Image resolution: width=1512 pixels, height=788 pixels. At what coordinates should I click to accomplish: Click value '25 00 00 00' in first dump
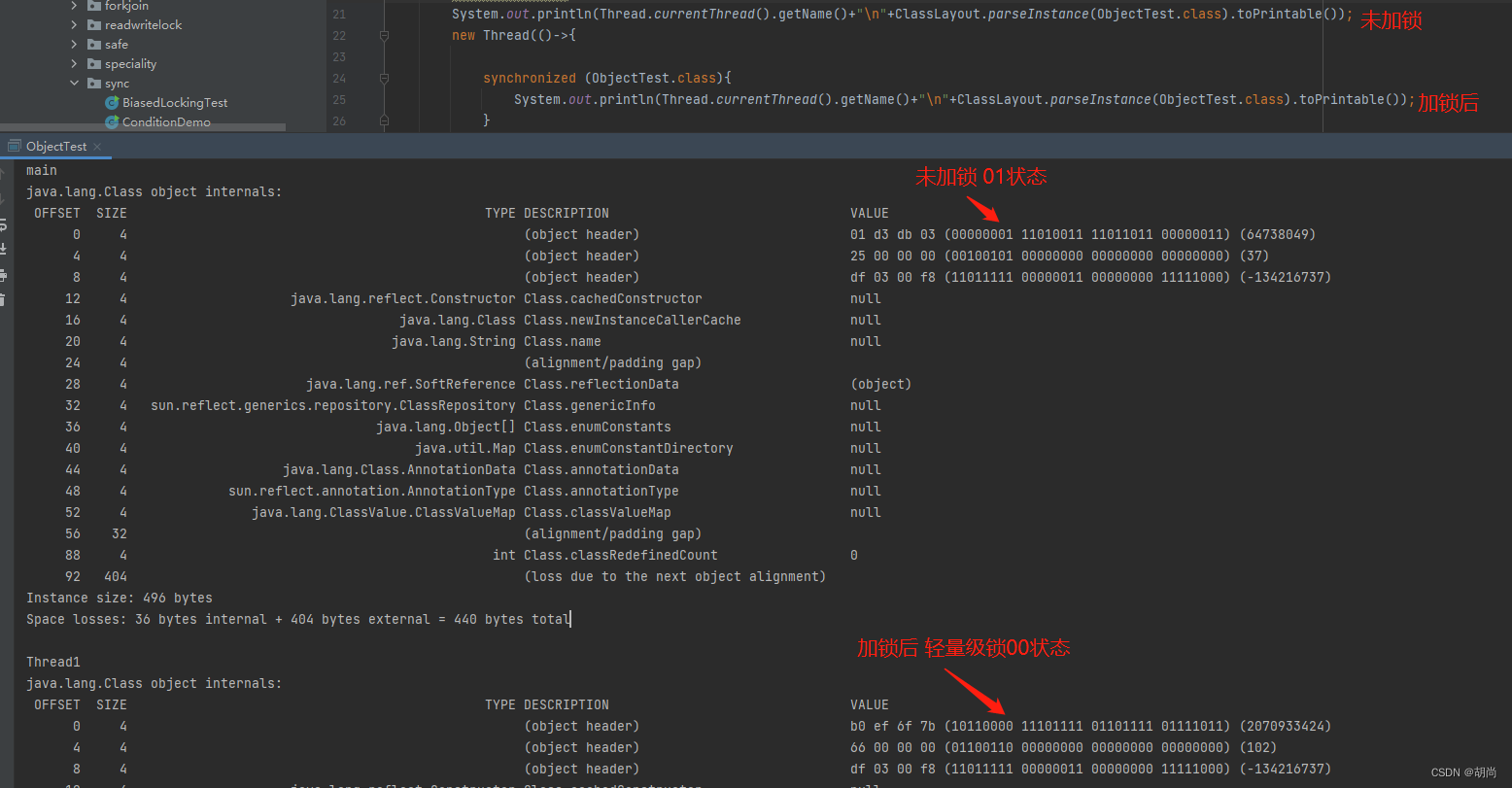(x=893, y=256)
